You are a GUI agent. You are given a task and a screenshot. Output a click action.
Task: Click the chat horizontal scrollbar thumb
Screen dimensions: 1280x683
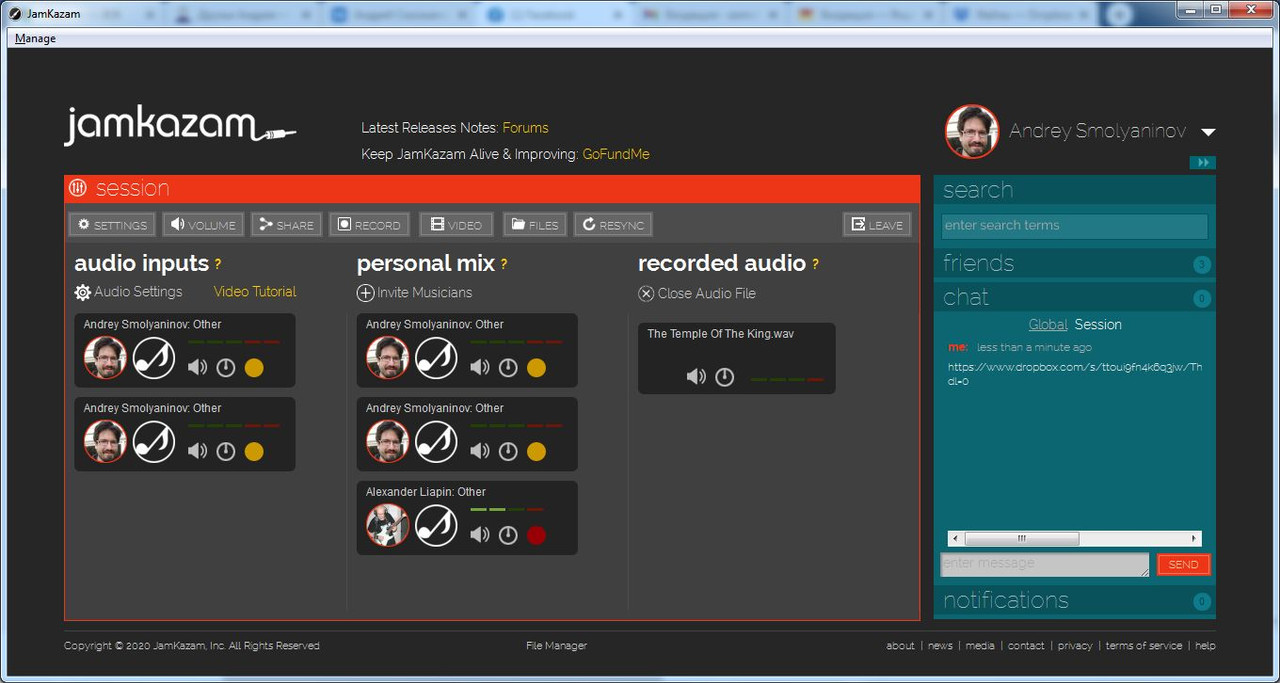(1021, 538)
